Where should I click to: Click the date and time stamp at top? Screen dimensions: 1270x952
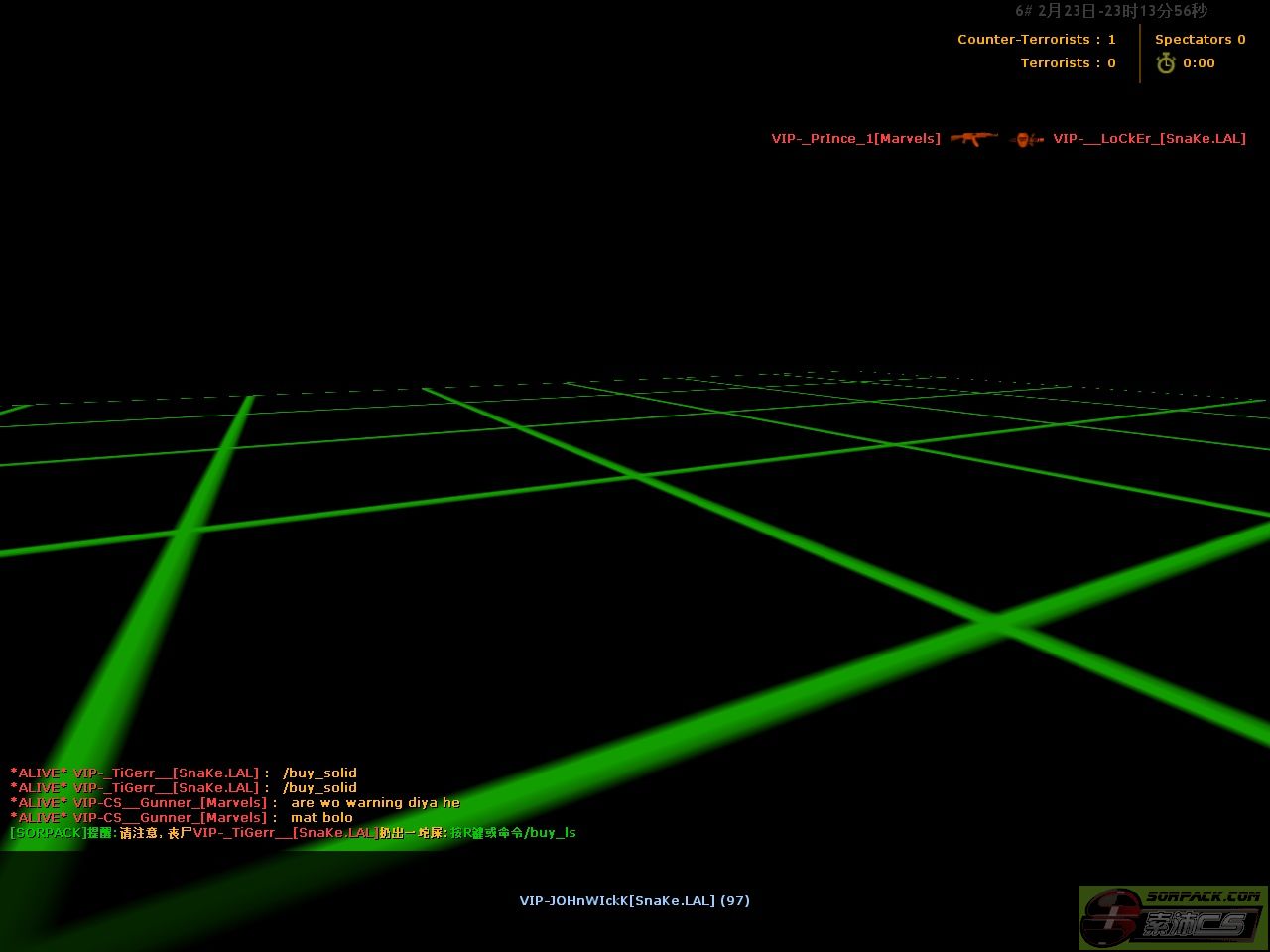tap(1111, 11)
